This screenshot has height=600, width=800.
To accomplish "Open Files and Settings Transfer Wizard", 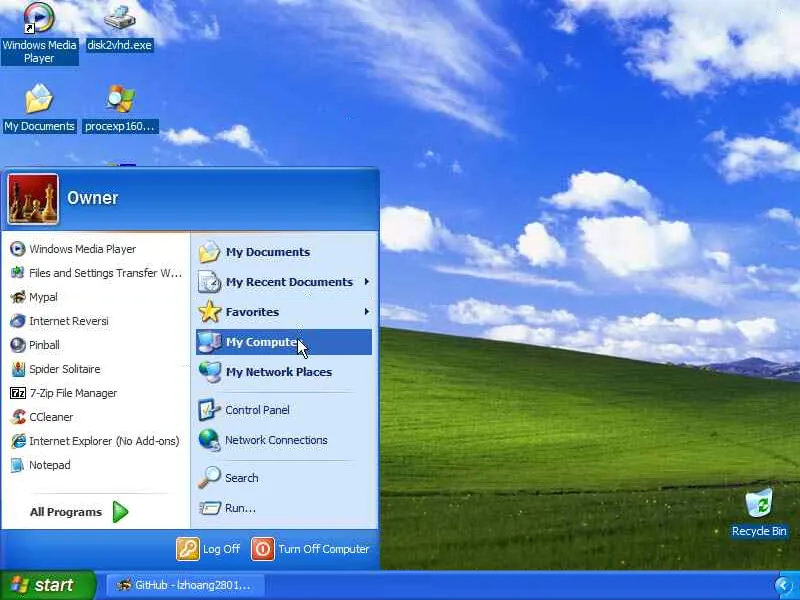I will pos(95,273).
